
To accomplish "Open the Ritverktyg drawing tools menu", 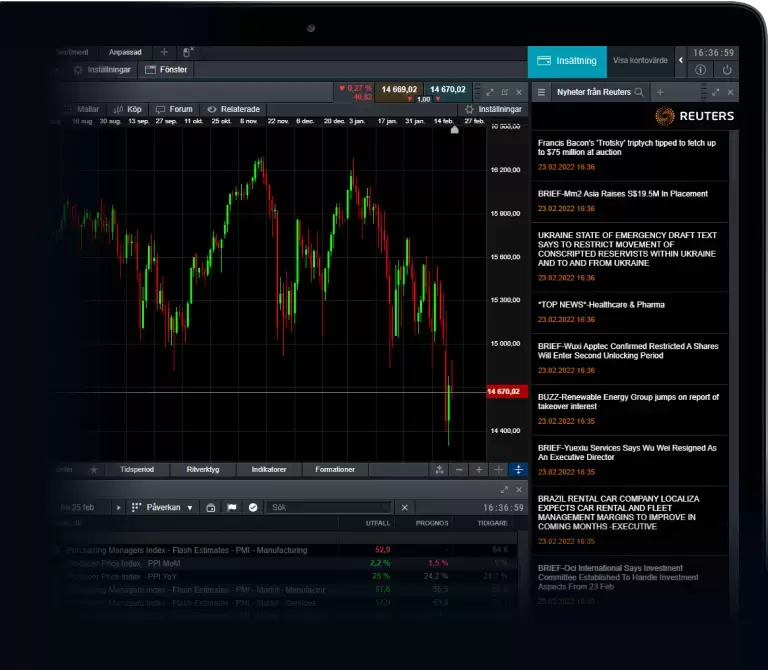I will [x=203, y=470].
